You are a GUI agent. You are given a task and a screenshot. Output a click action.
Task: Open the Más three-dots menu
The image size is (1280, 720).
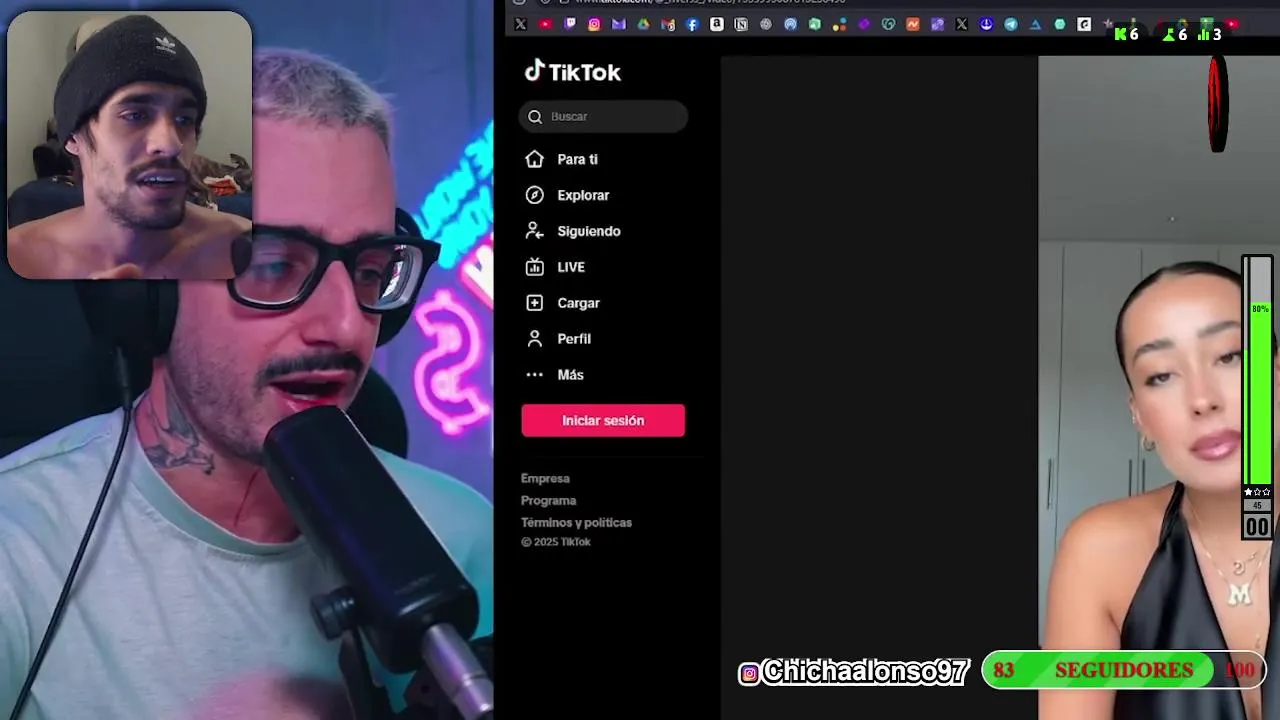coord(535,375)
